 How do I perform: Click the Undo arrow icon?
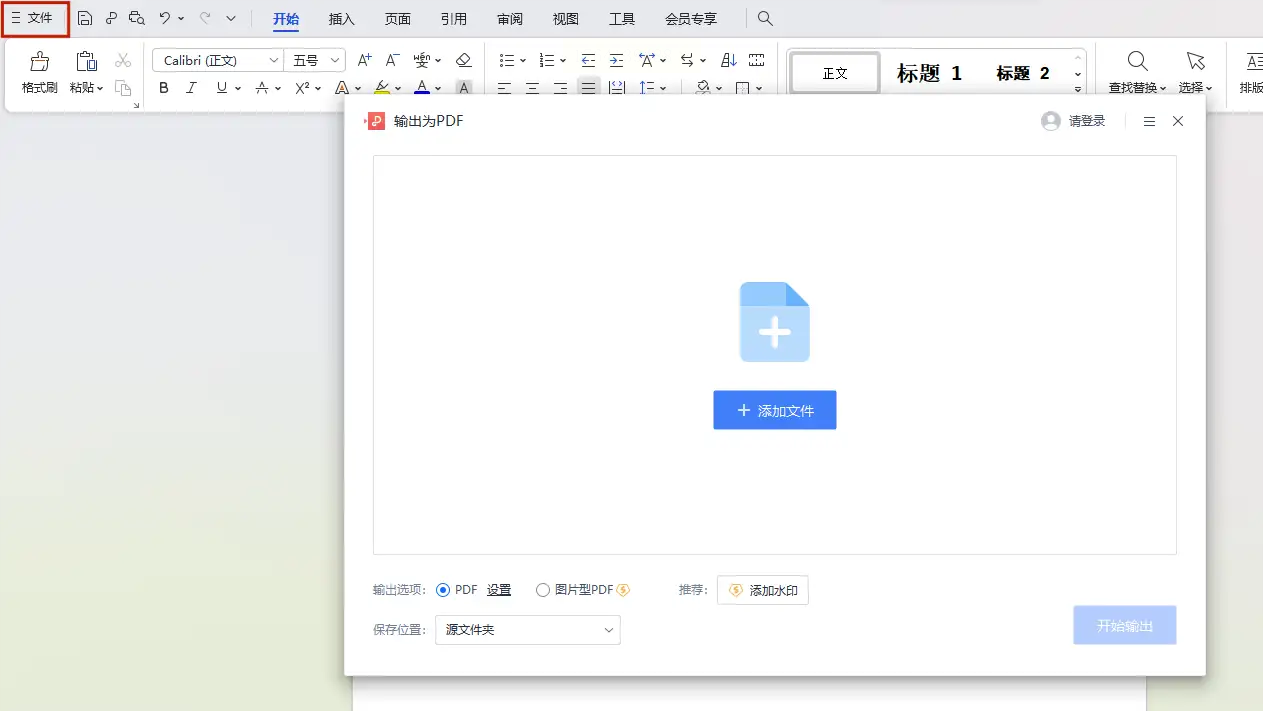click(165, 18)
